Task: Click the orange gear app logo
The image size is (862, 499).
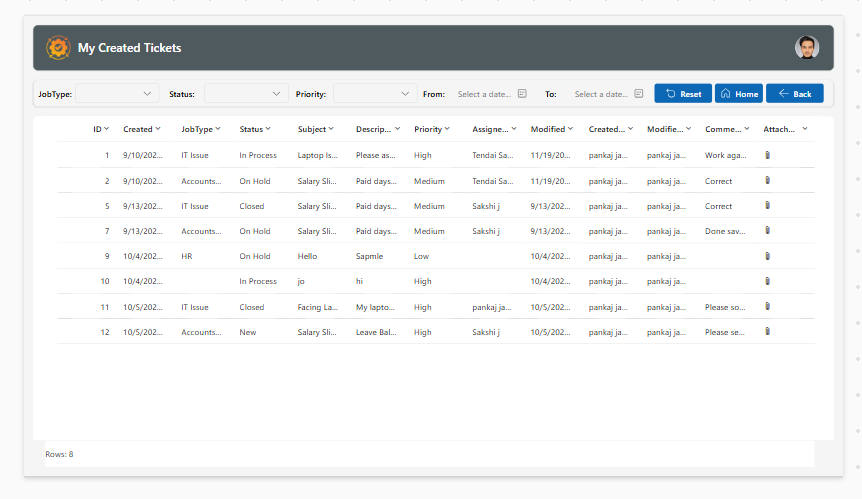Action: pyautogui.click(x=58, y=48)
